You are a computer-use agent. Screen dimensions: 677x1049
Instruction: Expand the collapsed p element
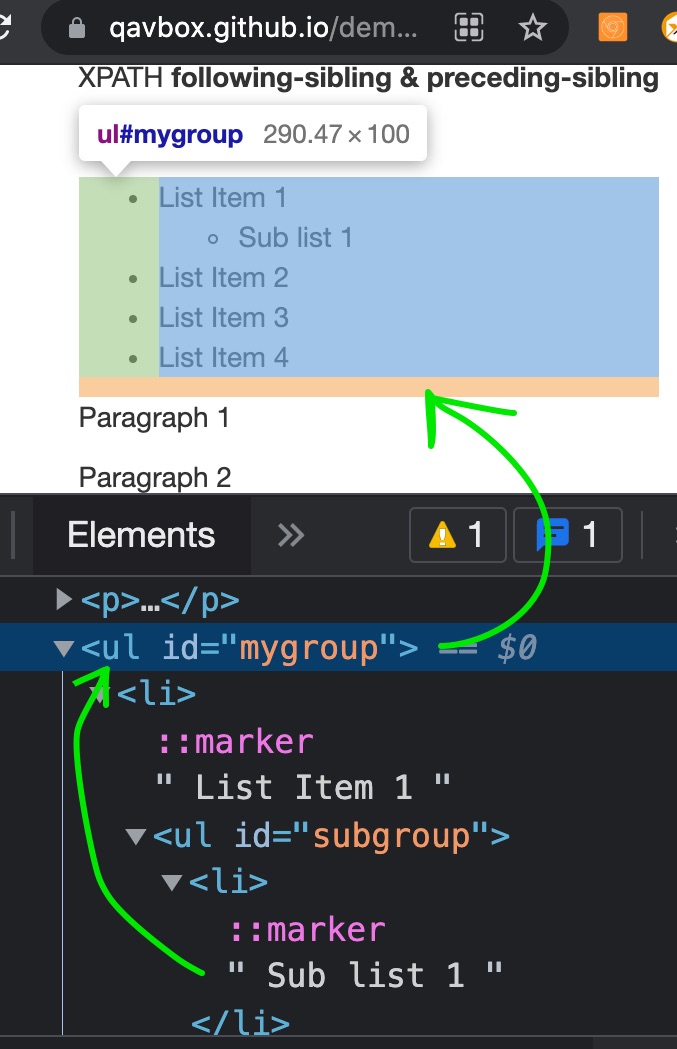pos(64,599)
